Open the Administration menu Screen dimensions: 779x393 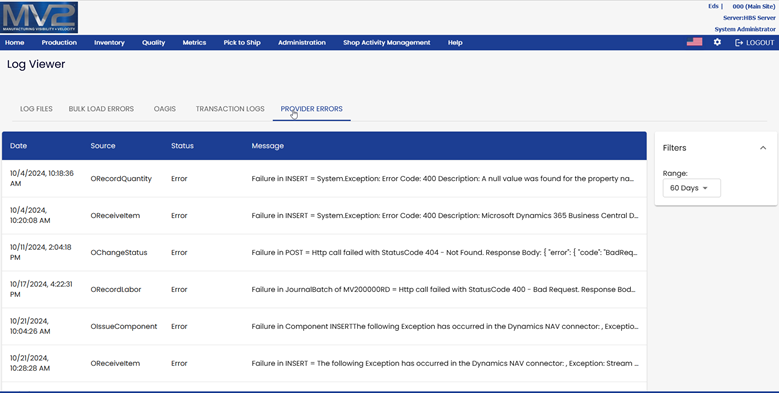[302, 43]
